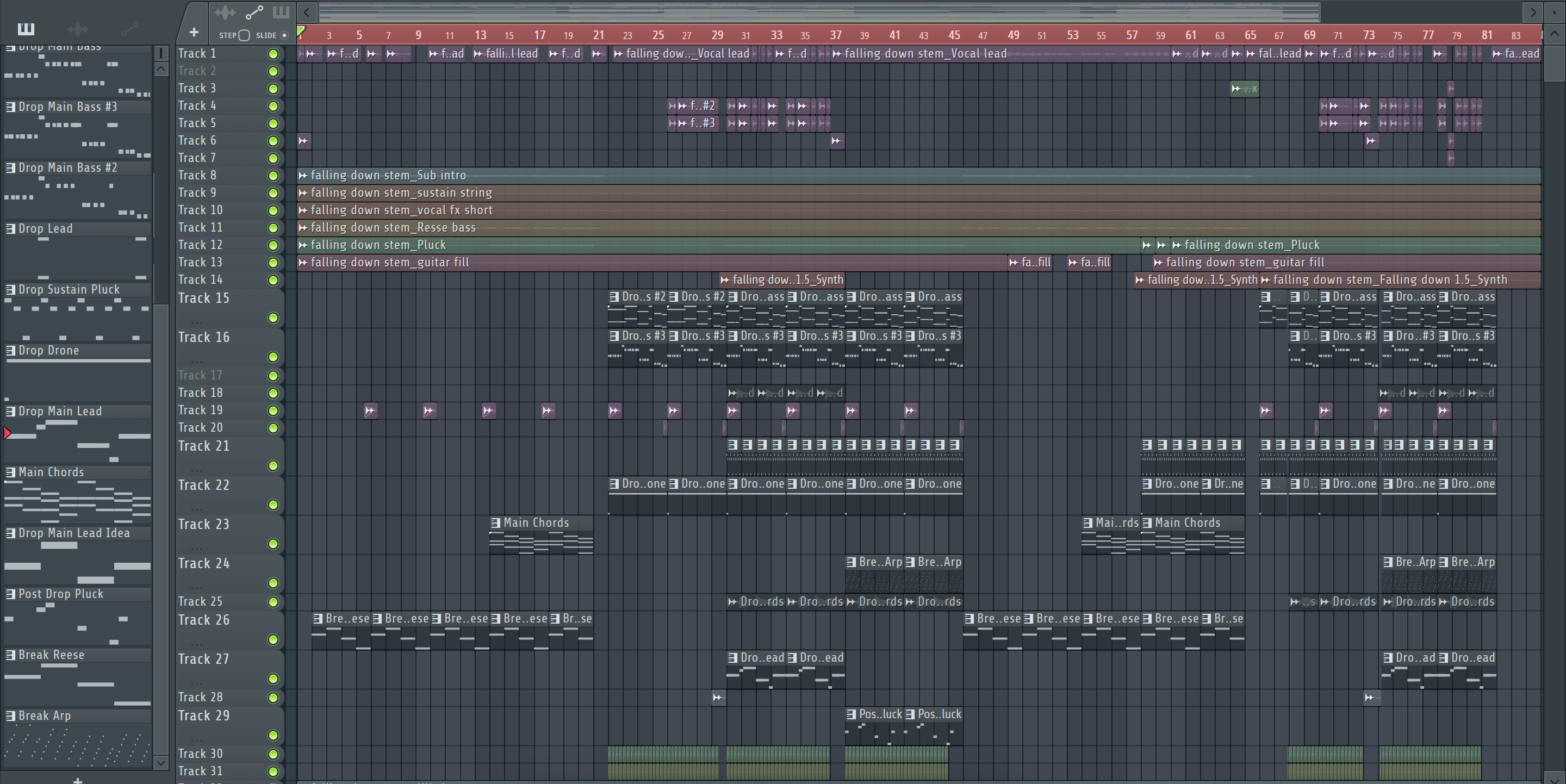Click the audio clip icon on Track 28 near bar 29
This screenshot has width=1566, height=784.
(x=717, y=698)
